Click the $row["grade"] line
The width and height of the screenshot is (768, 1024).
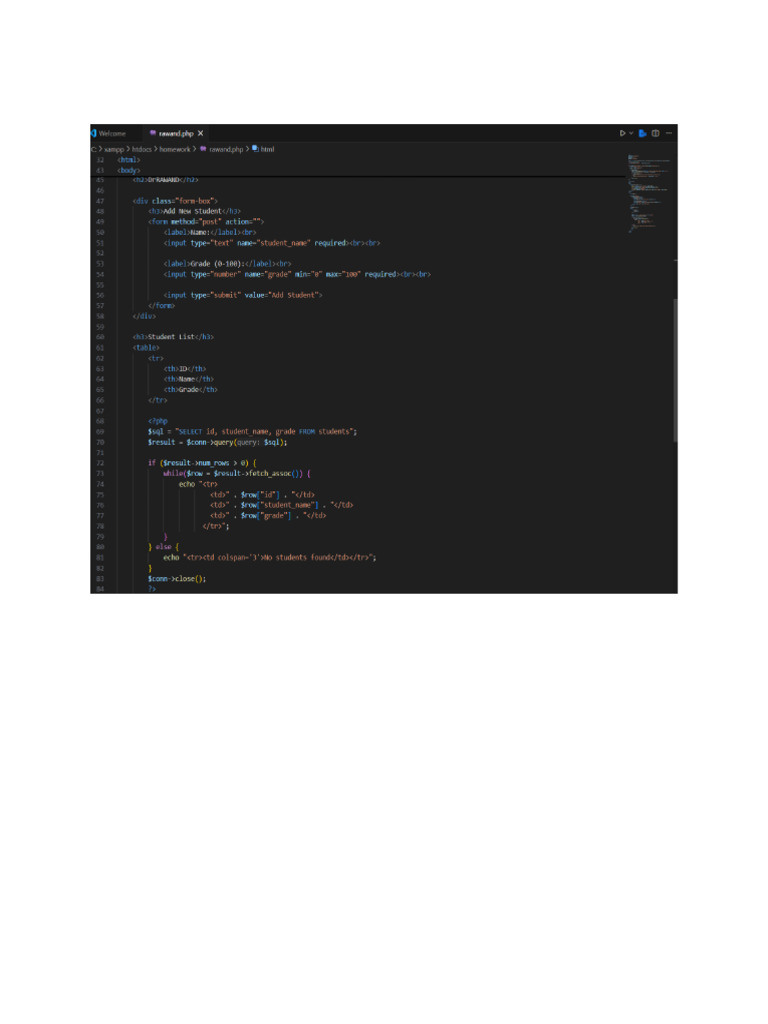tap(268, 516)
